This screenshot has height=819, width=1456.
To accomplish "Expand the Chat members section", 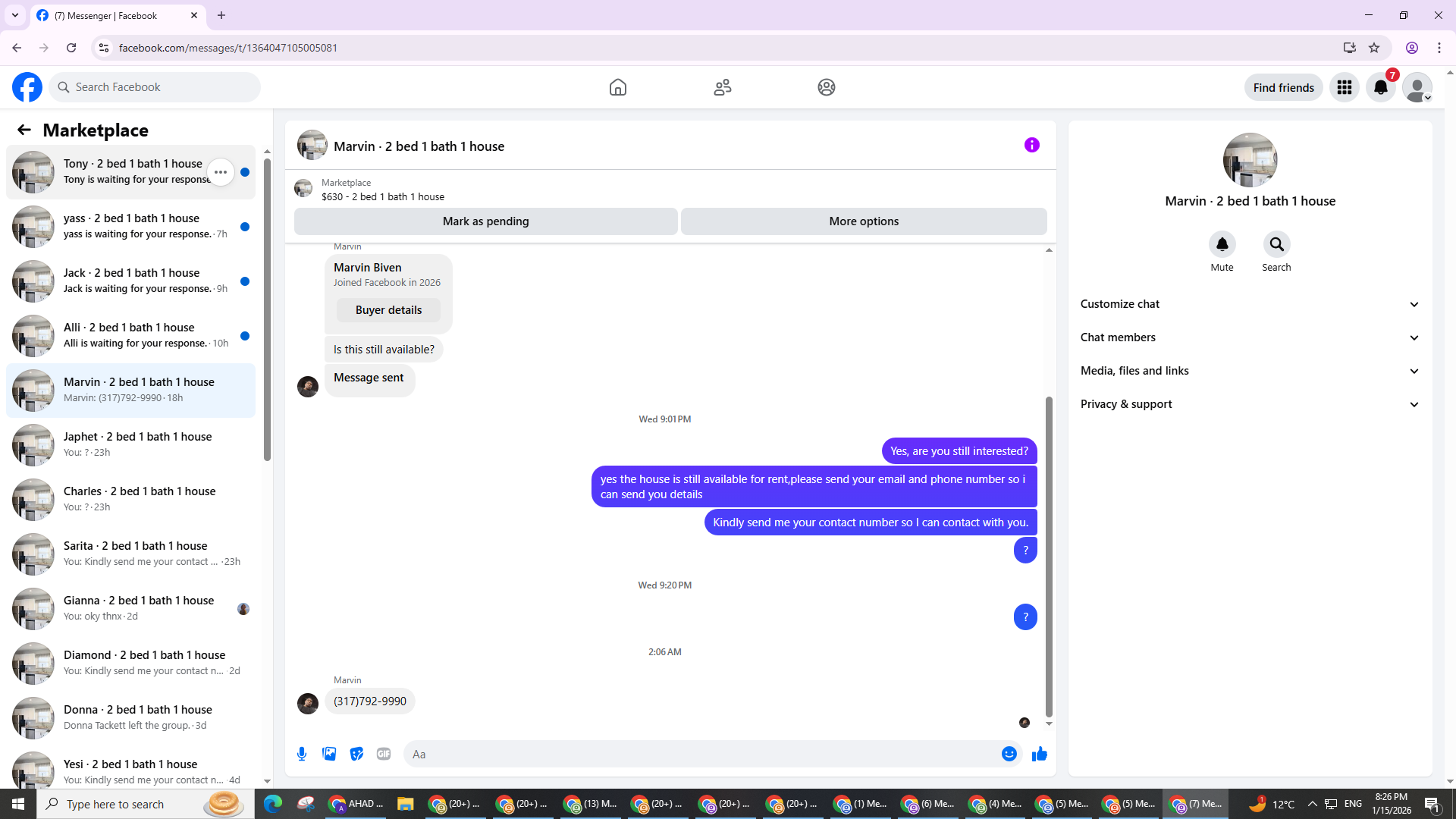I will (x=1249, y=337).
